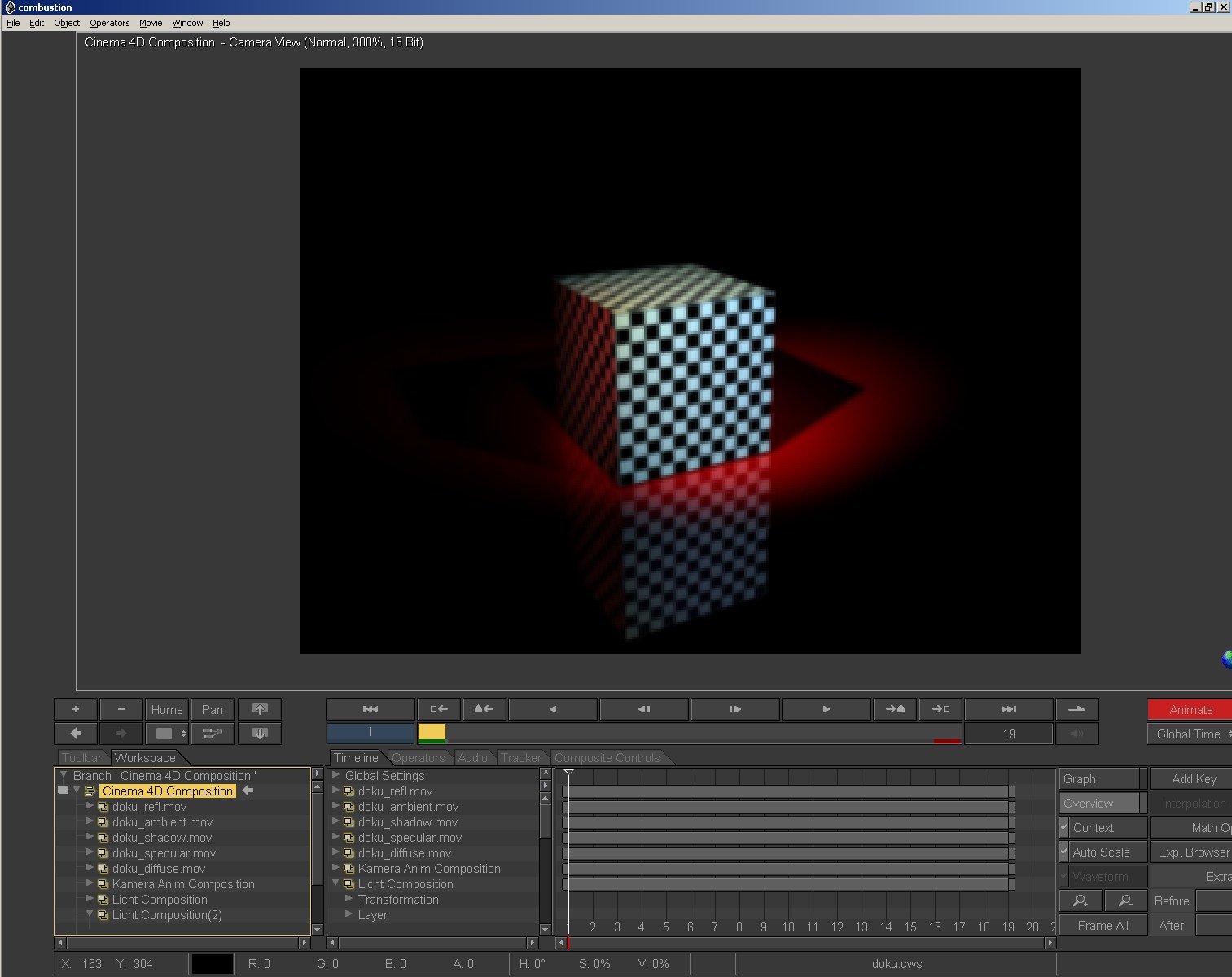Click the red Animate button

click(1190, 710)
